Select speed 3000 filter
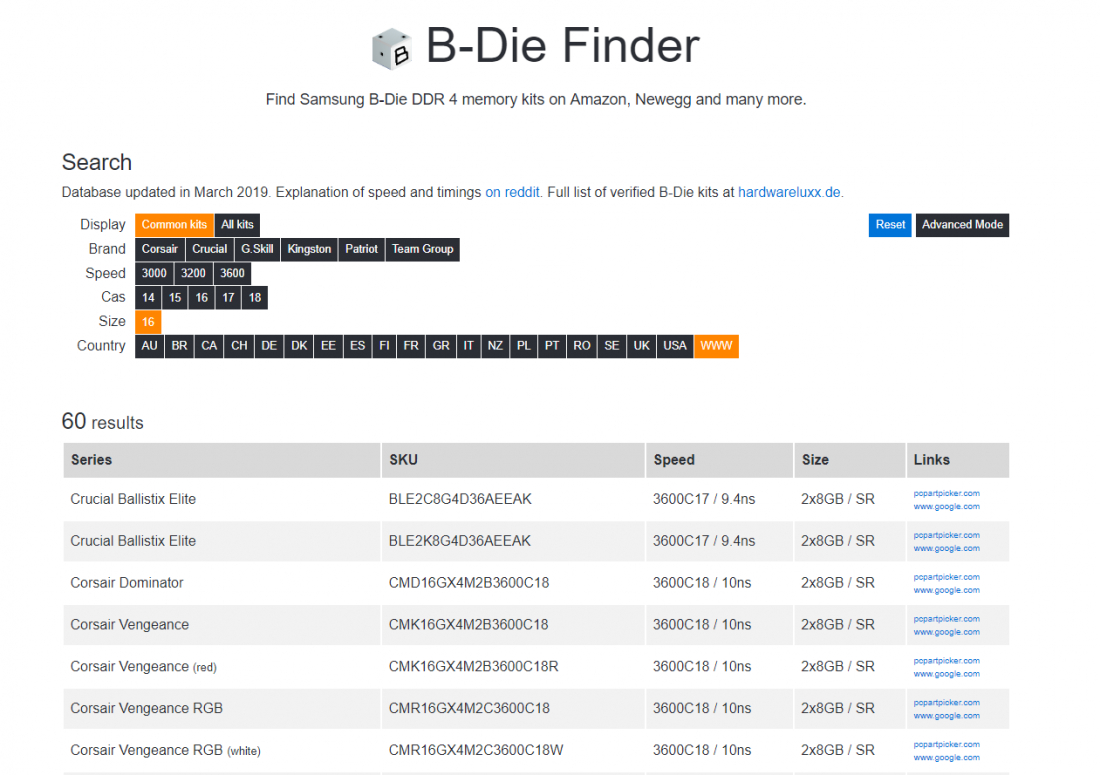This screenshot has width=1100, height=775. click(154, 274)
